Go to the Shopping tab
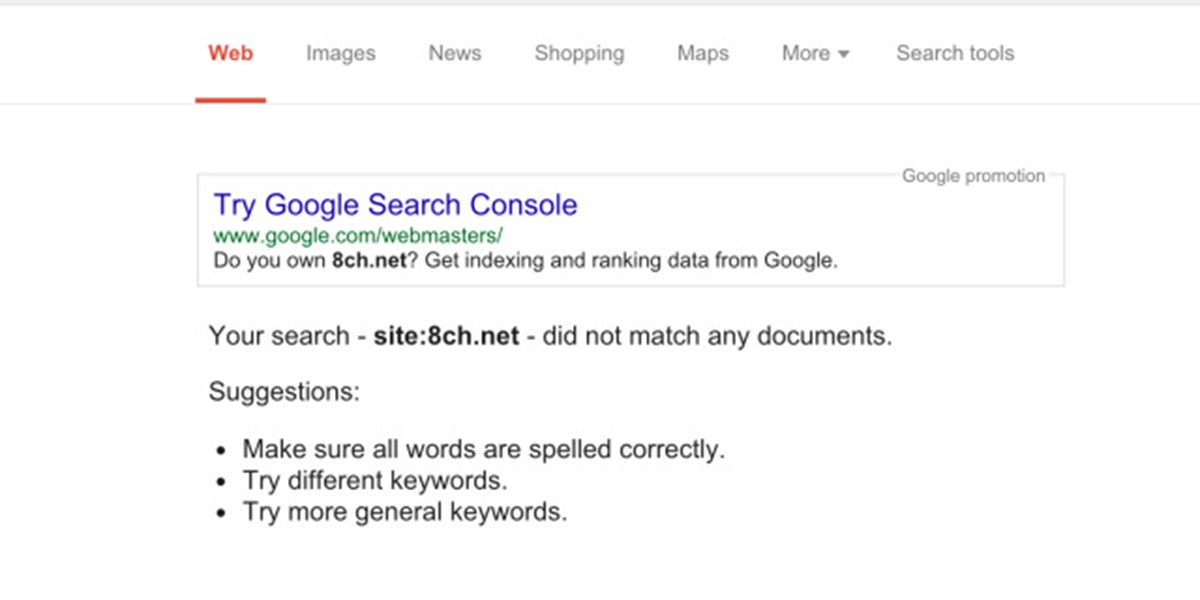Screen dimensions: 1200x600 (x=579, y=54)
